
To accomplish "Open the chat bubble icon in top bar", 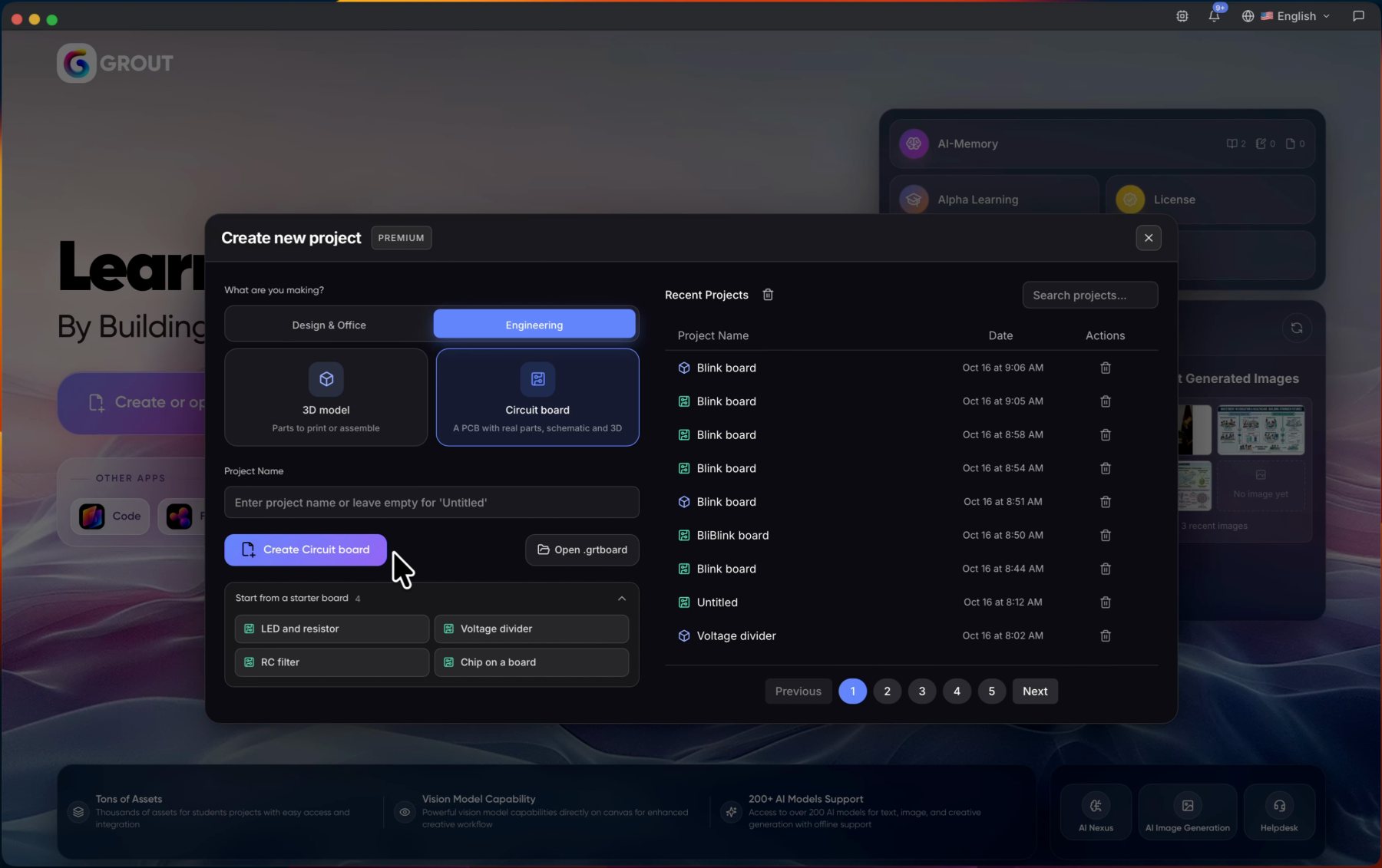I will pyautogui.click(x=1358, y=15).
